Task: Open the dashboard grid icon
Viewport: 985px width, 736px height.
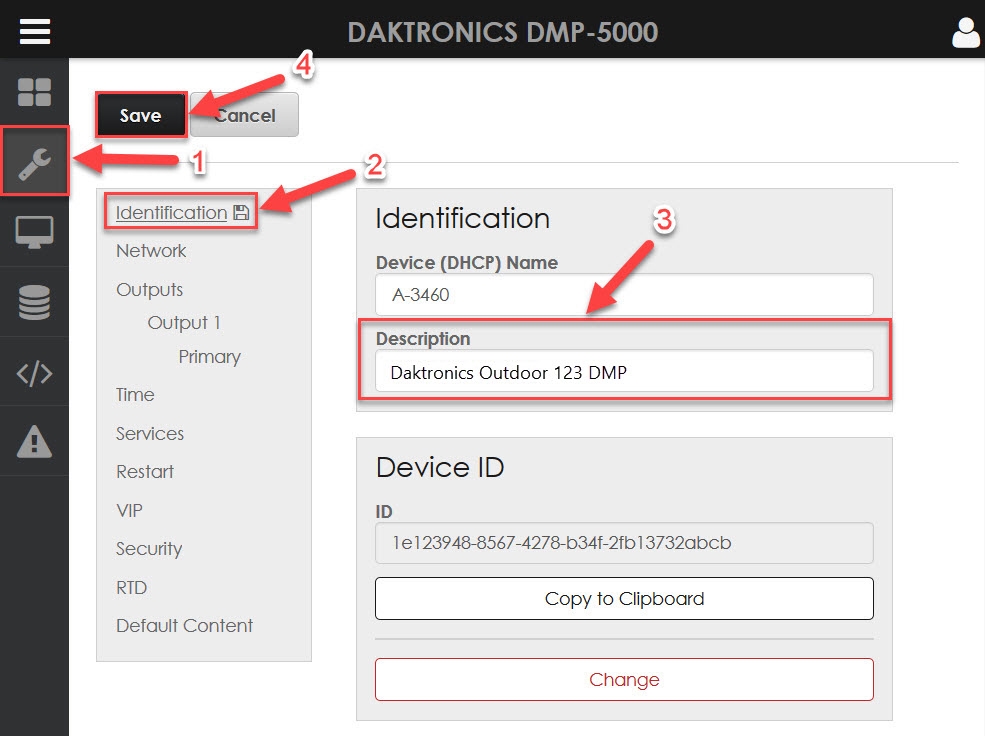Action: (34, 92)
